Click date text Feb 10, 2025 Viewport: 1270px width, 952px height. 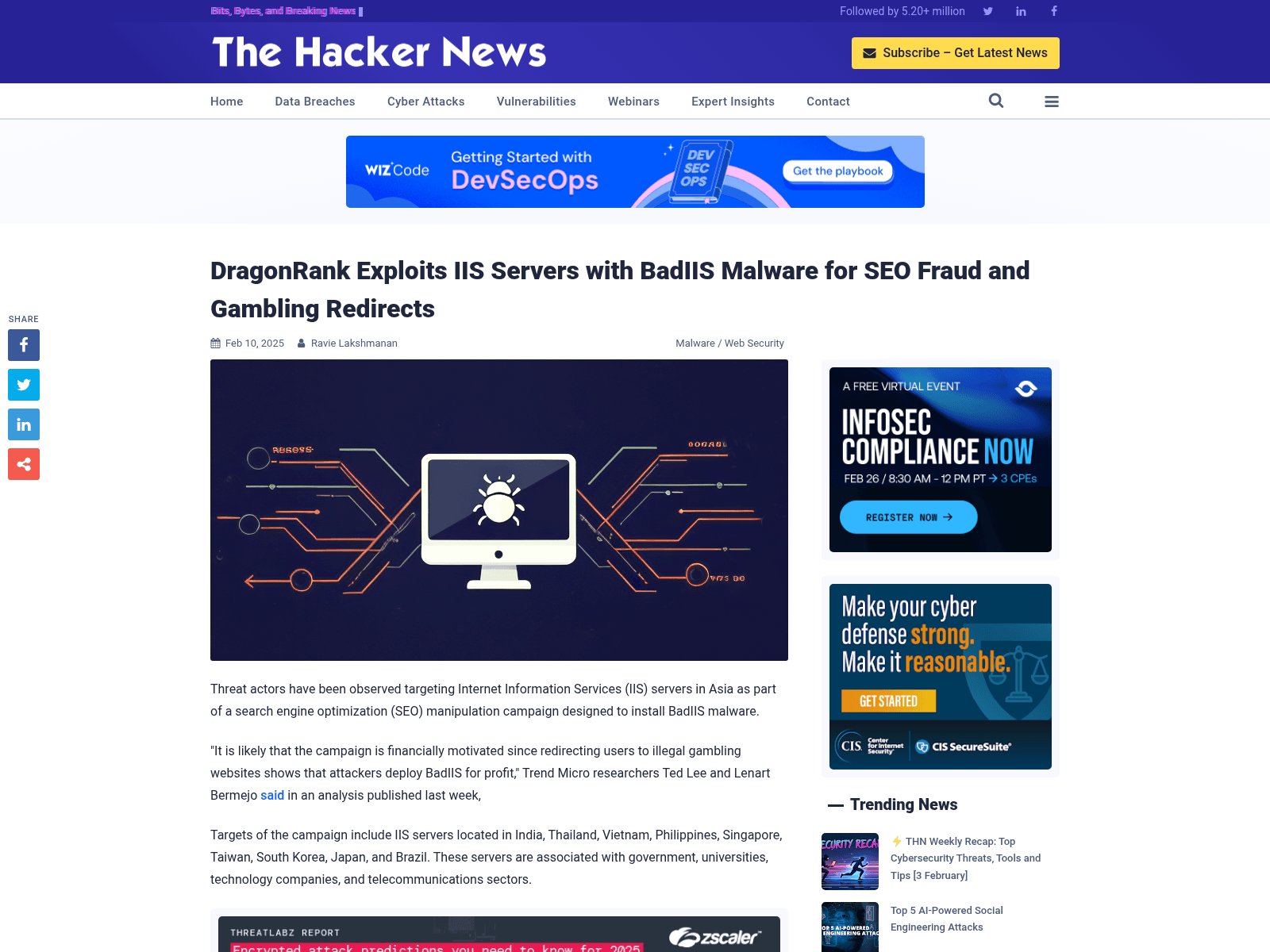[255, 344]
